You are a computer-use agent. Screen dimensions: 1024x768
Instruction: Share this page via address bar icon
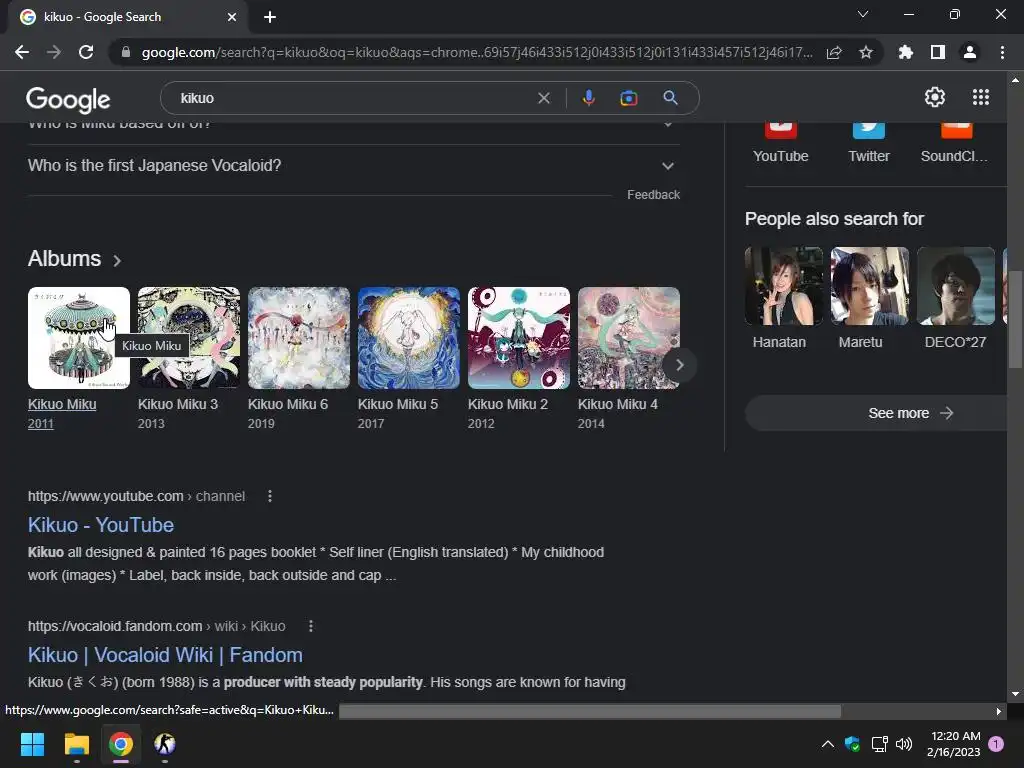point(834,52)
